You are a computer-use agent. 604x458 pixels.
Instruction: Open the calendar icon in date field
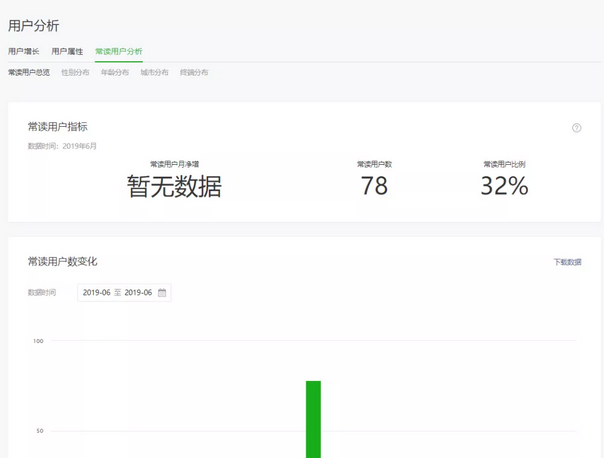[162, 292]
